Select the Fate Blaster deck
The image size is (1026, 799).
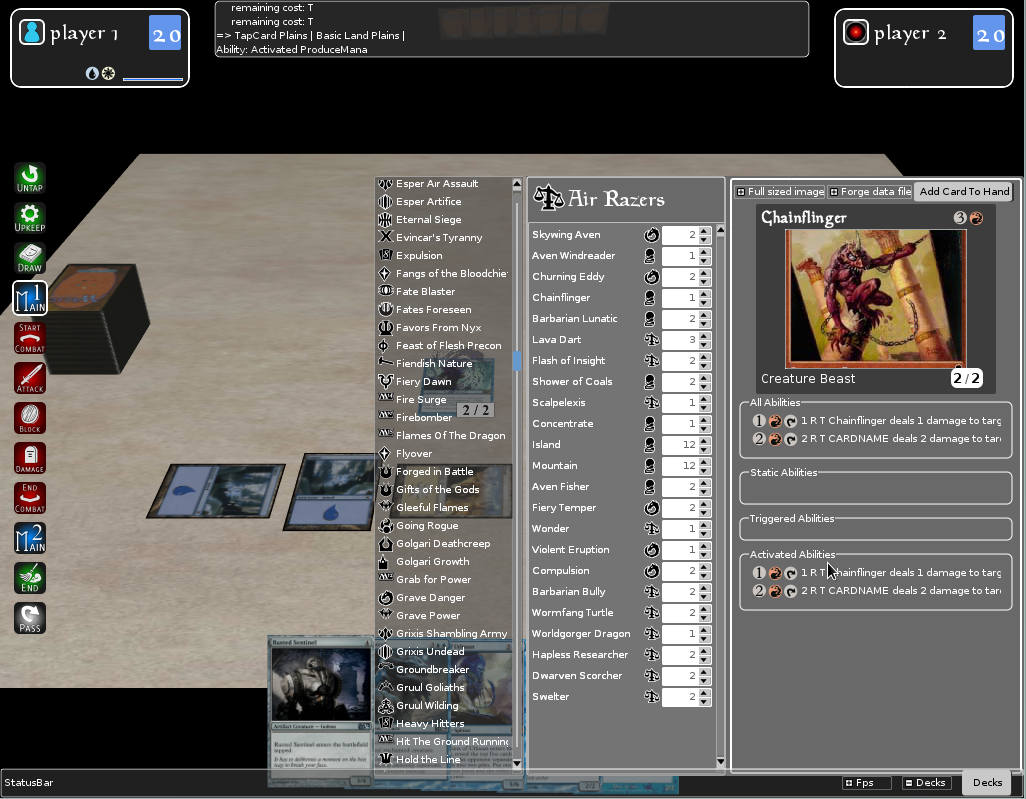pyautogui.click(x=425, y=292)
